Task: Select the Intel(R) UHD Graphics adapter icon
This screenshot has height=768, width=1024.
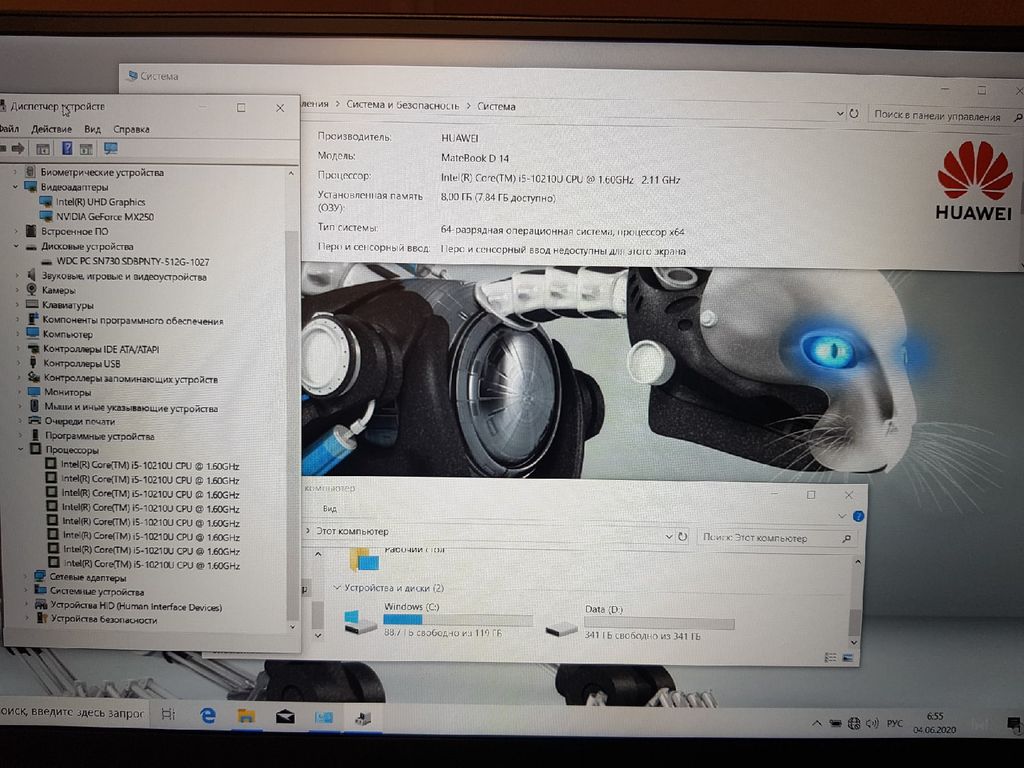Action: 46,202
